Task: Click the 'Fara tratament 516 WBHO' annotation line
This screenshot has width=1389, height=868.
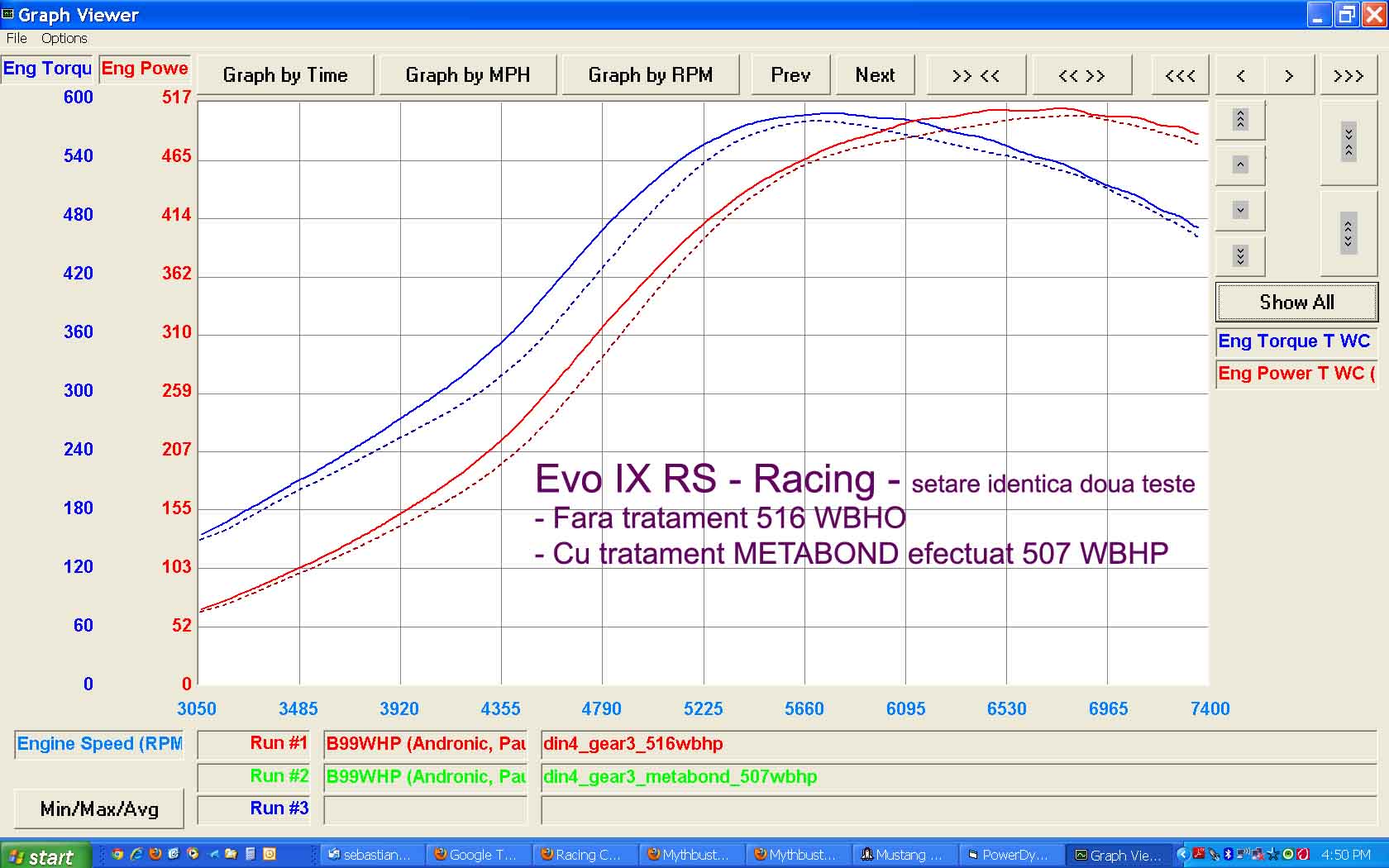Action: coord(721,518)
